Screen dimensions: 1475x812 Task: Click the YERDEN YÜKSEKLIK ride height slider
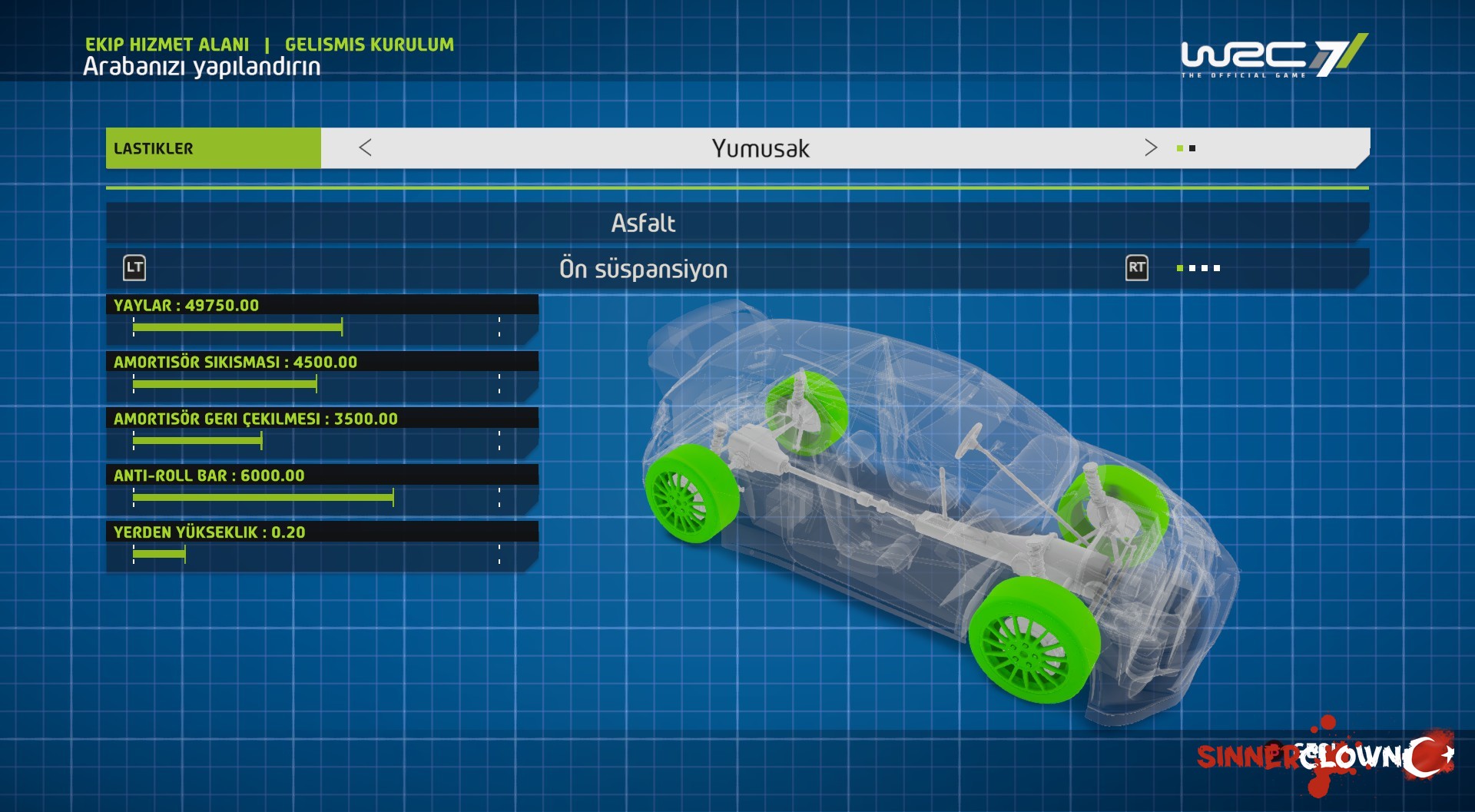316,555
